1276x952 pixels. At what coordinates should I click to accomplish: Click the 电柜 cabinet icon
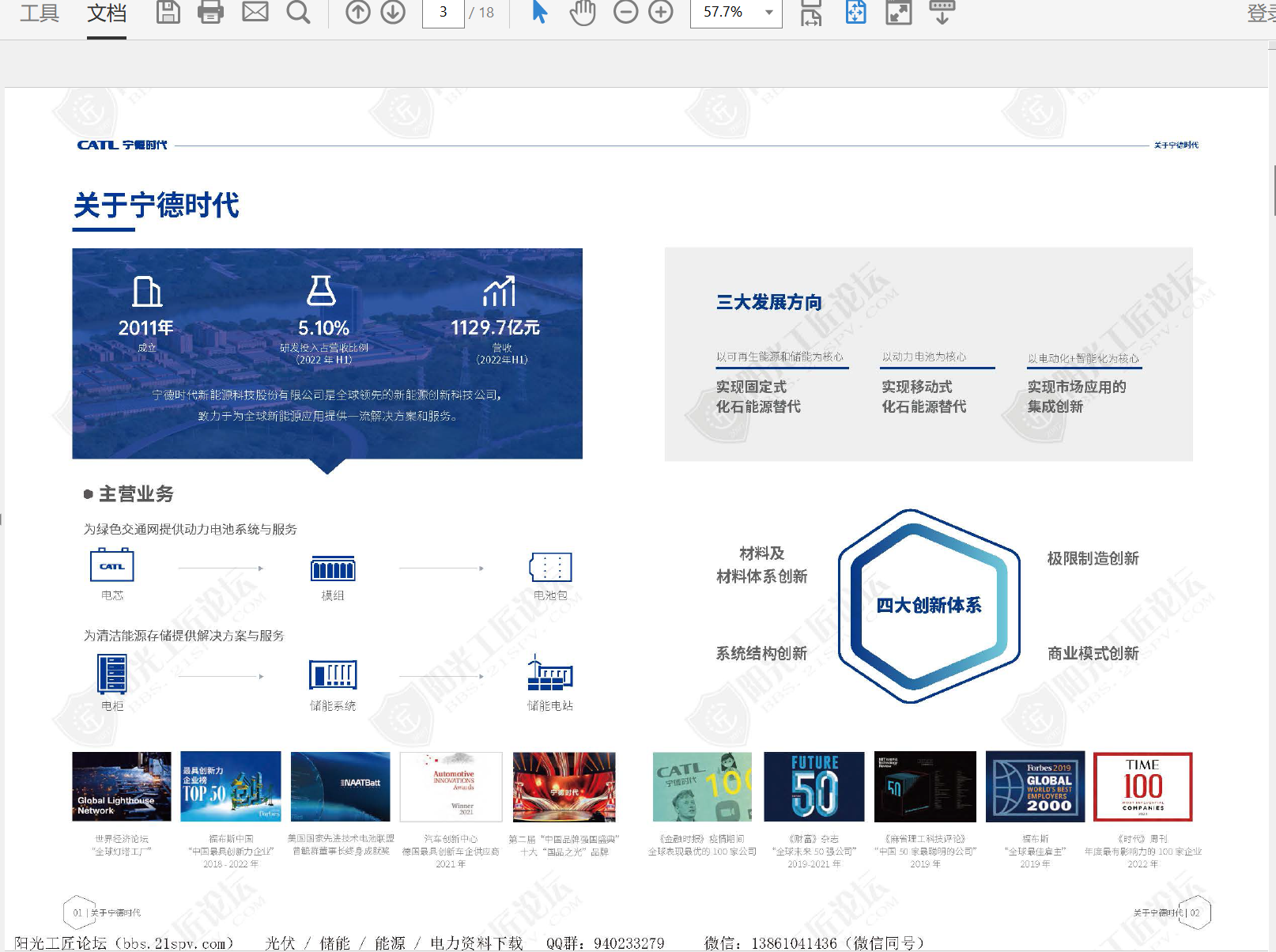pos(111,674)
